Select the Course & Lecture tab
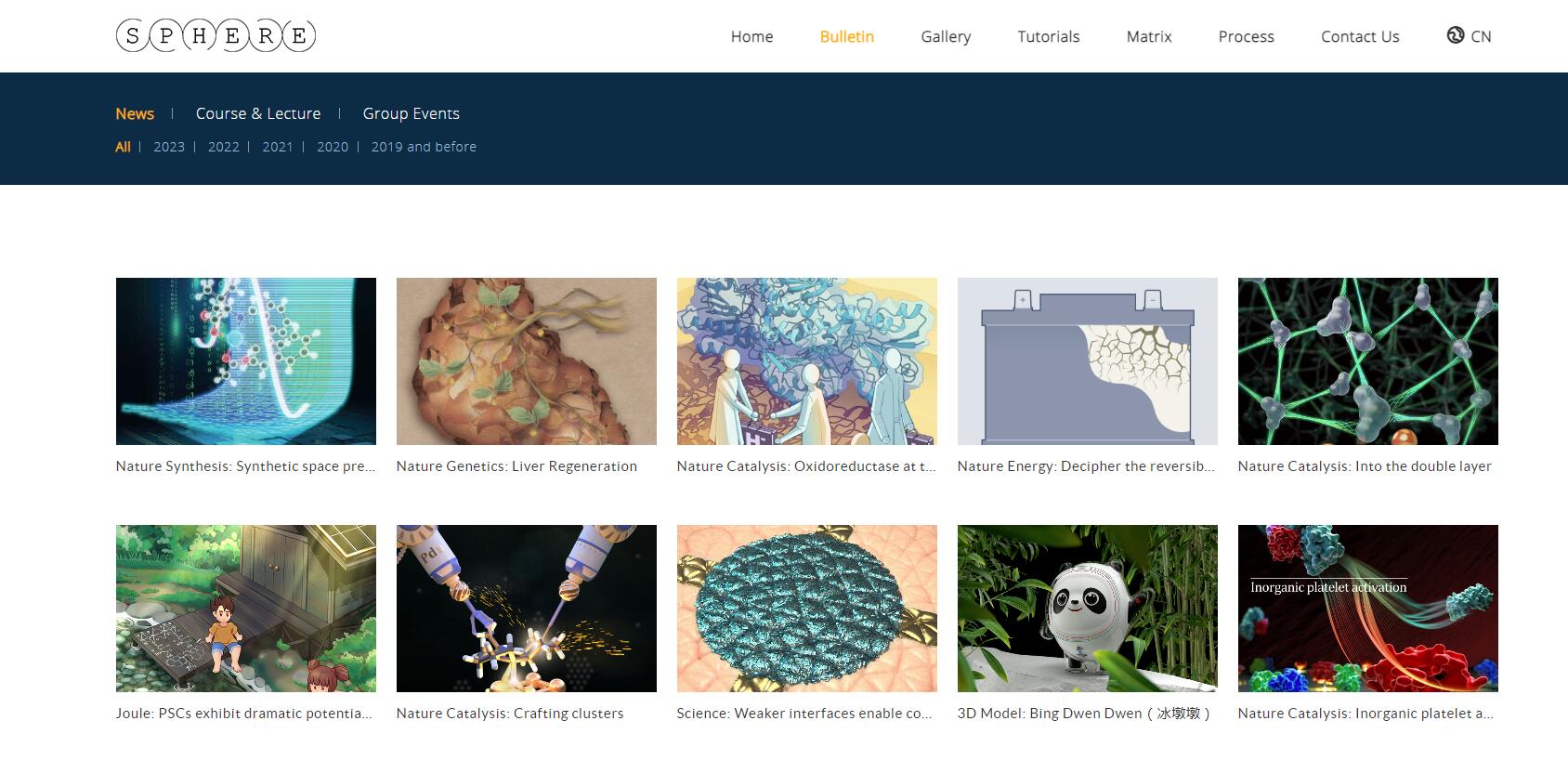The height and width of the screenshot is (760, 1568). point(258,113)
